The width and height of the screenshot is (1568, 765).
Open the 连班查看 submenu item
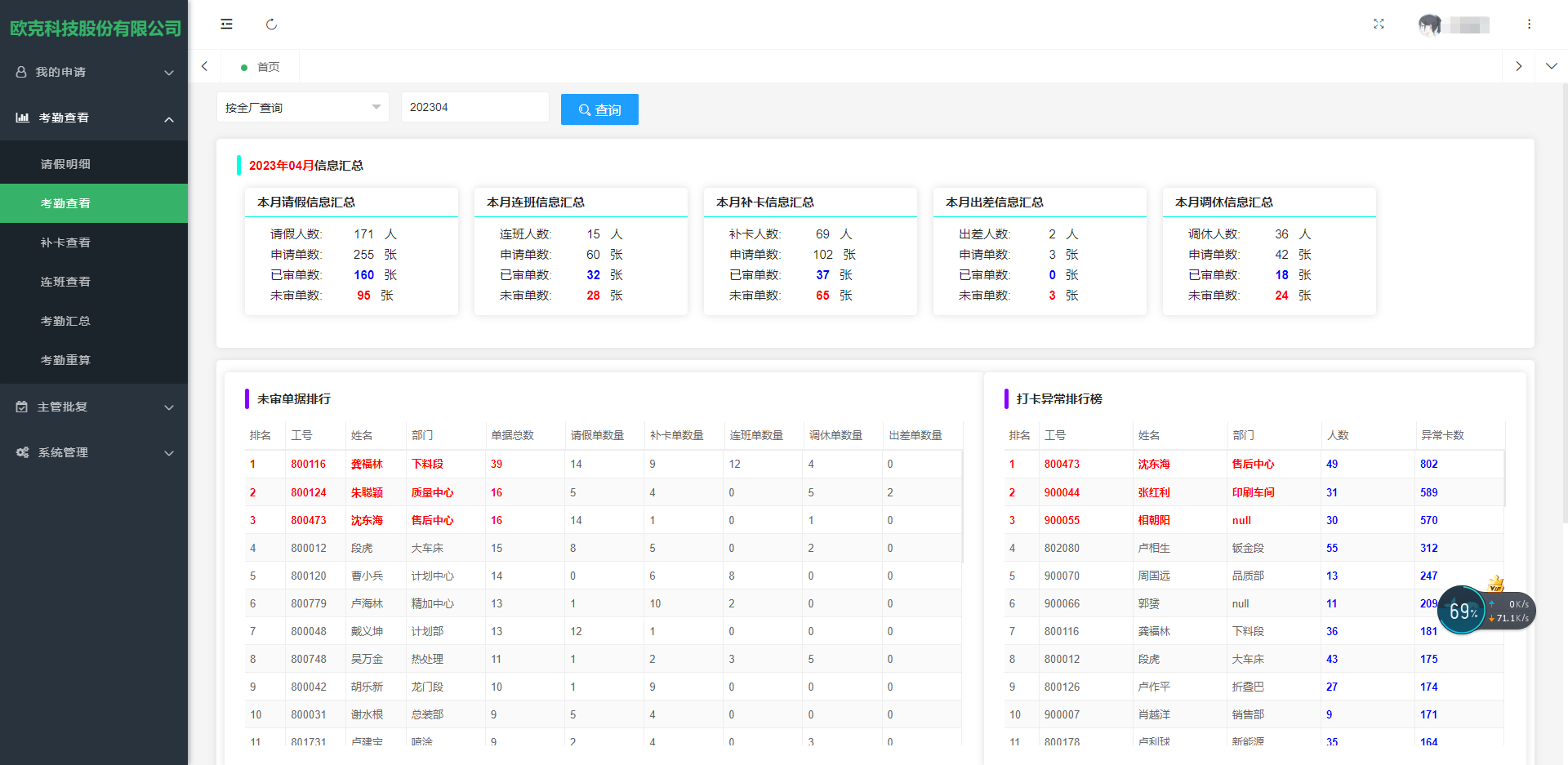coord(94,282)
